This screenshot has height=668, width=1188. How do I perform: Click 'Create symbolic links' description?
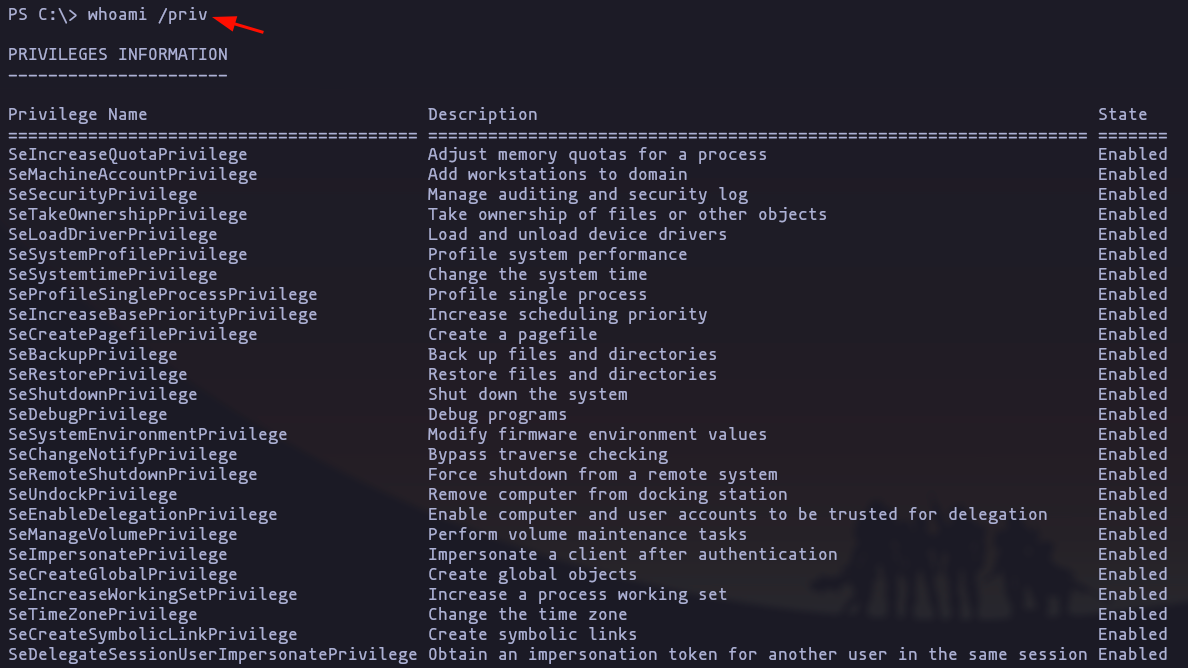(532, 635)
